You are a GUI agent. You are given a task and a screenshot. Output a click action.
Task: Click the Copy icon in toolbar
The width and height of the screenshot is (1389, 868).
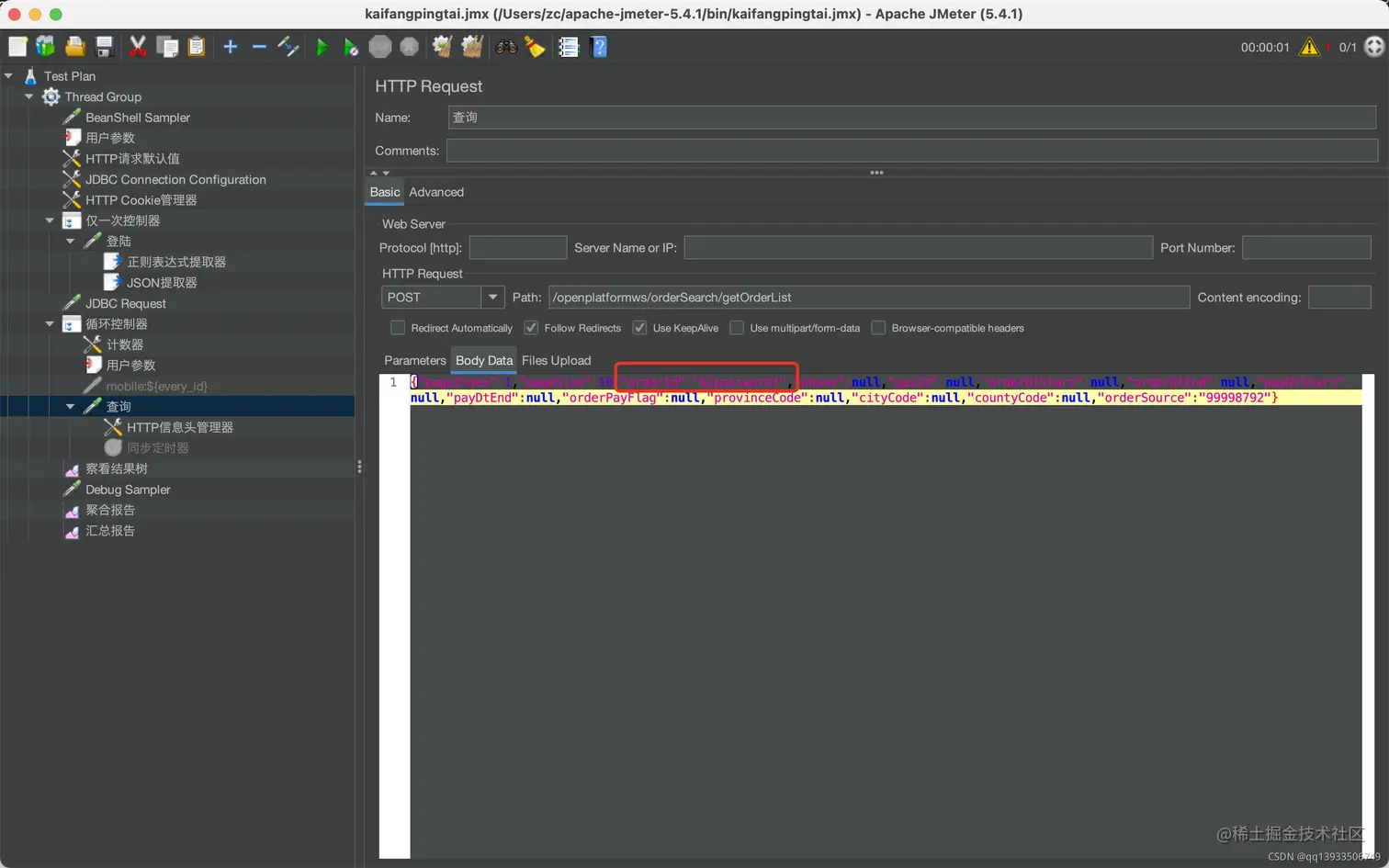[167, 47]
